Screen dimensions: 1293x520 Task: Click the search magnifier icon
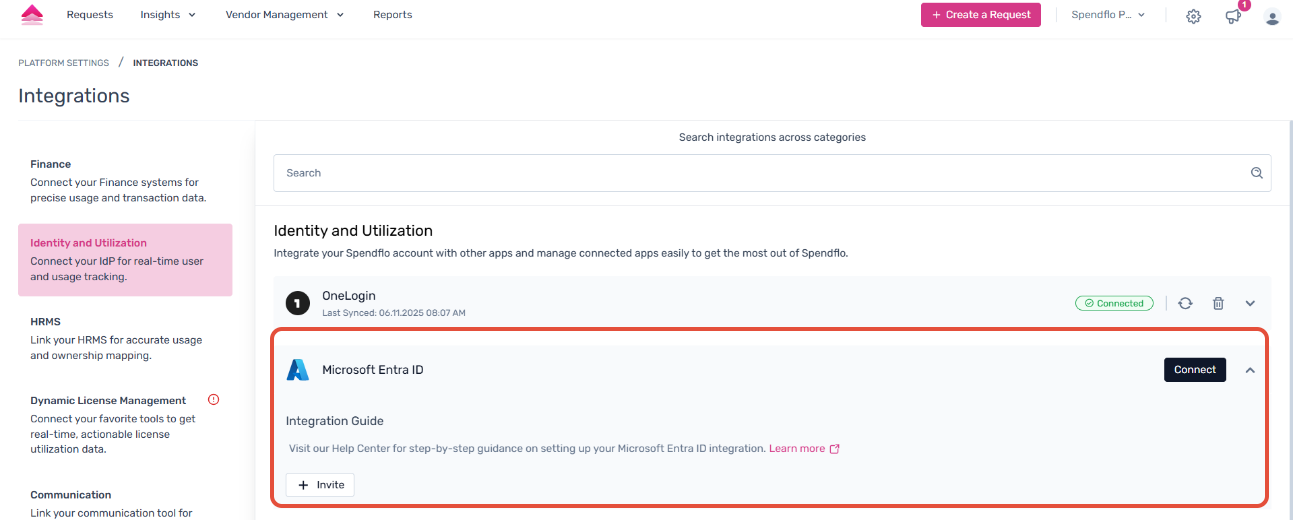tap(1257, 173)
